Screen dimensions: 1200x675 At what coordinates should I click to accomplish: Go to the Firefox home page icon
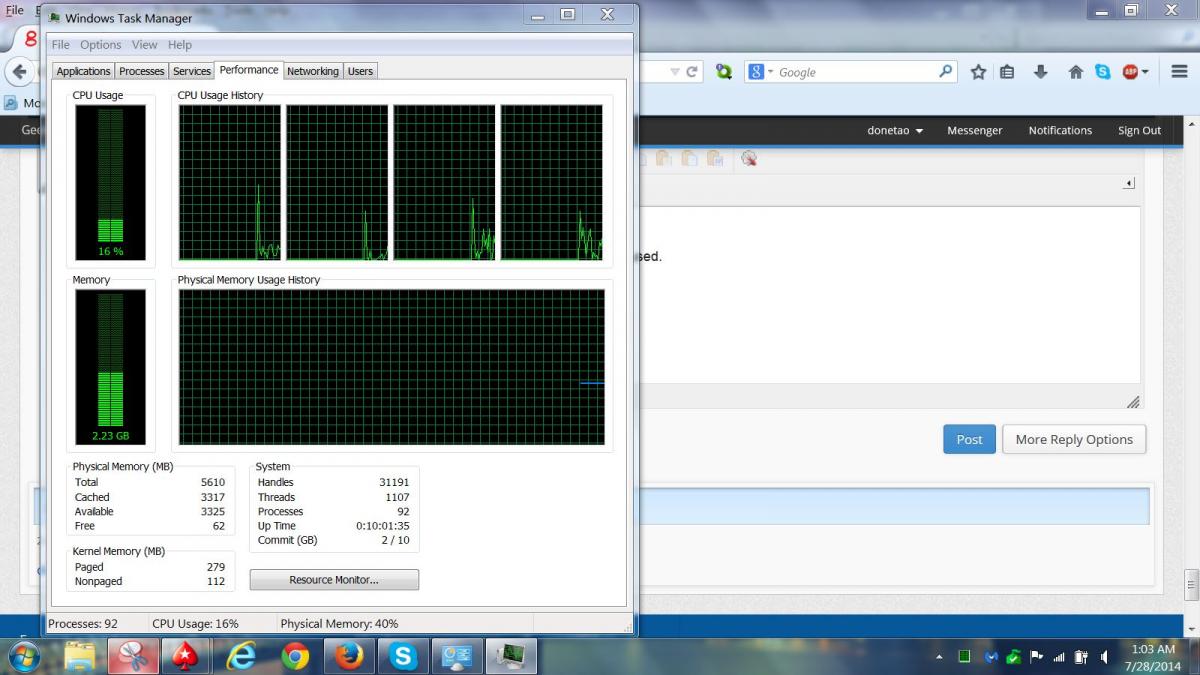pos(1076,72)
